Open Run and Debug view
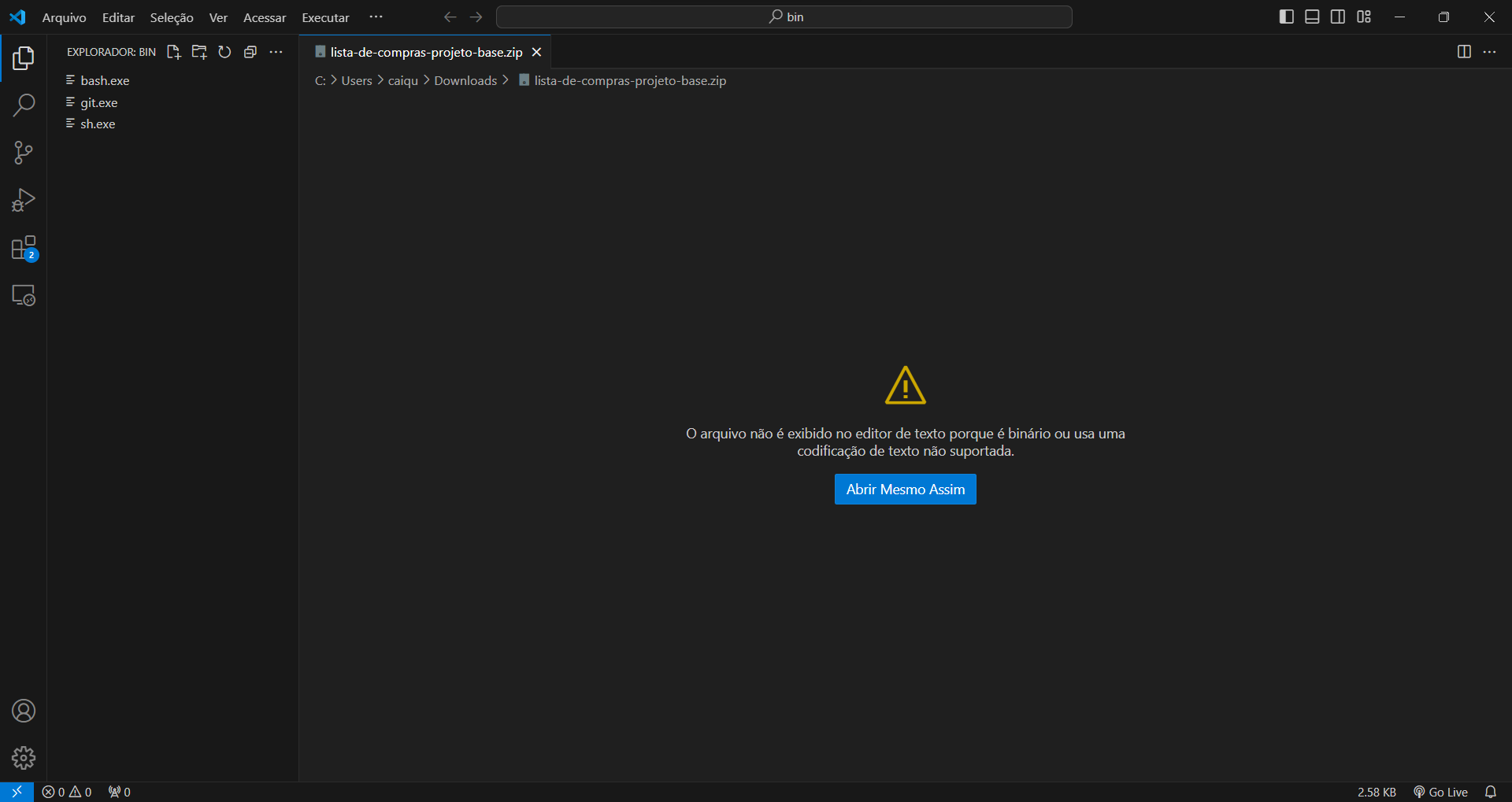Image resolution: width=1512 pixels, height=802 pixels. click(x=24, y=200)
